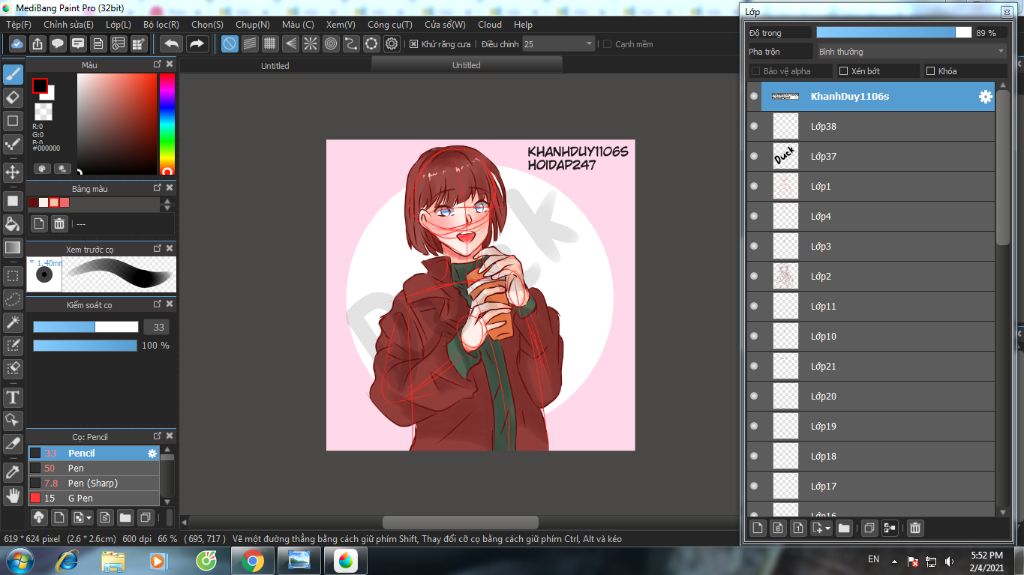Image resolution: width=1024 pixels, height=575 pixels.
Task: Merge layer down icon
Action: coord(889,528)
